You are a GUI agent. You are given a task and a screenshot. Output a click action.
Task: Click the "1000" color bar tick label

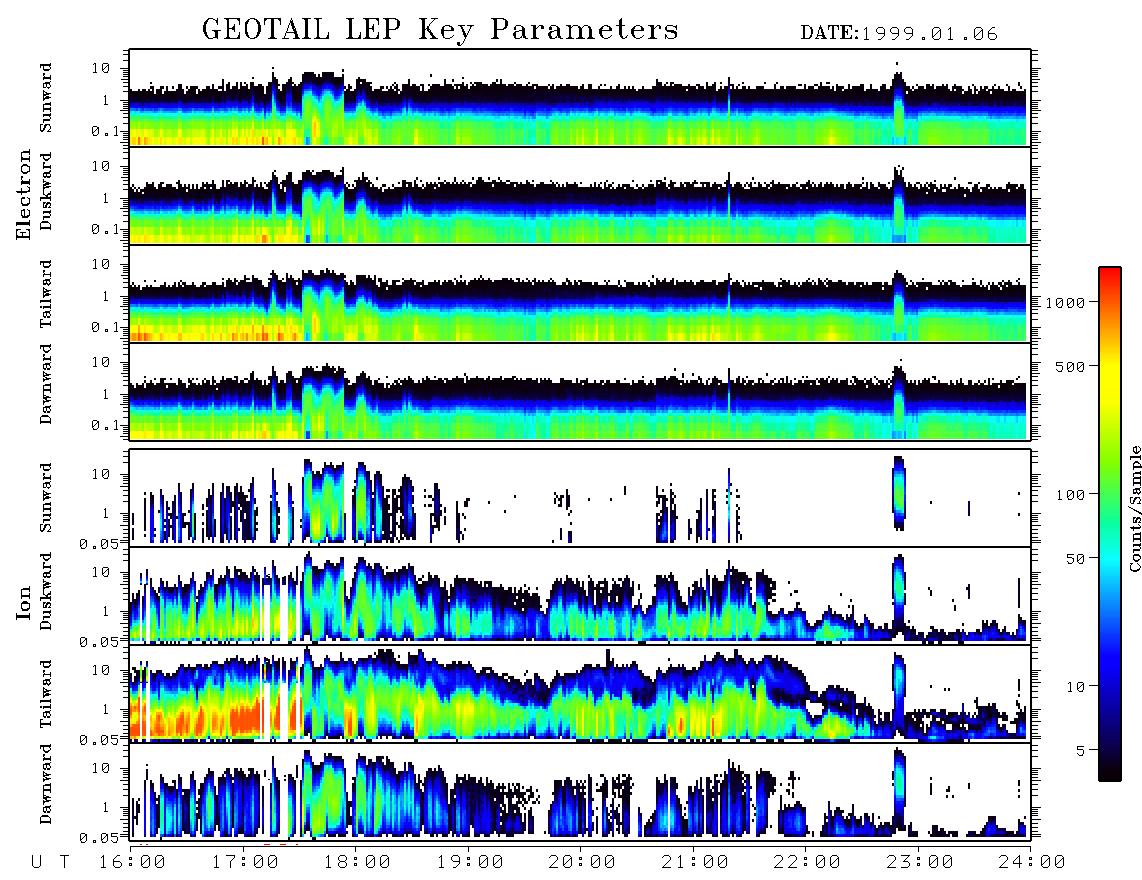[x=1065, y=303]
